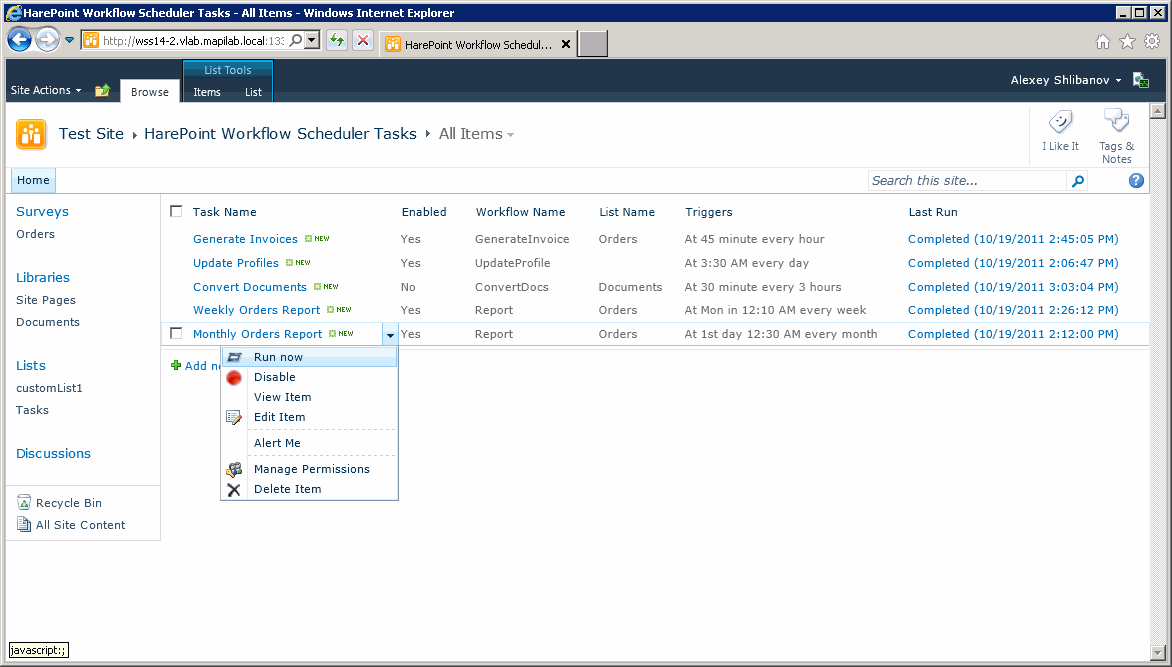Image resolution: width=1172 pixels, height=667 pixels.
Task: Open the Favorites star icon
Action: 1127,42
